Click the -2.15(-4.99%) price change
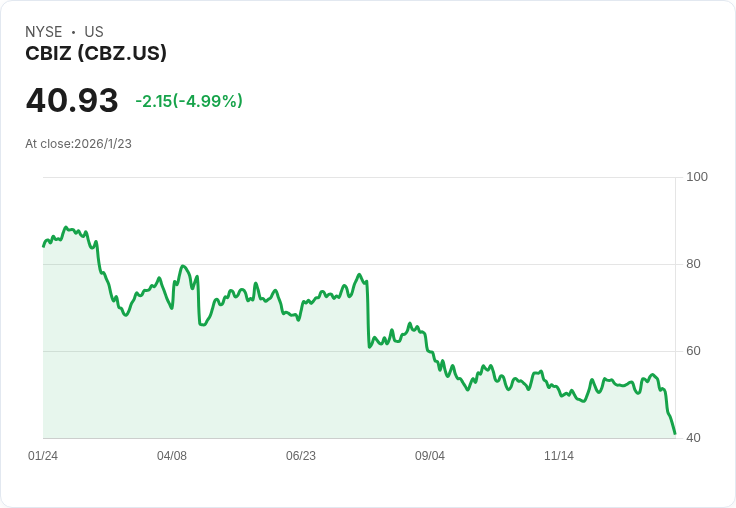The height and width of the screenshot is (508, 736). pyautogui.click(x=189, y=101)
